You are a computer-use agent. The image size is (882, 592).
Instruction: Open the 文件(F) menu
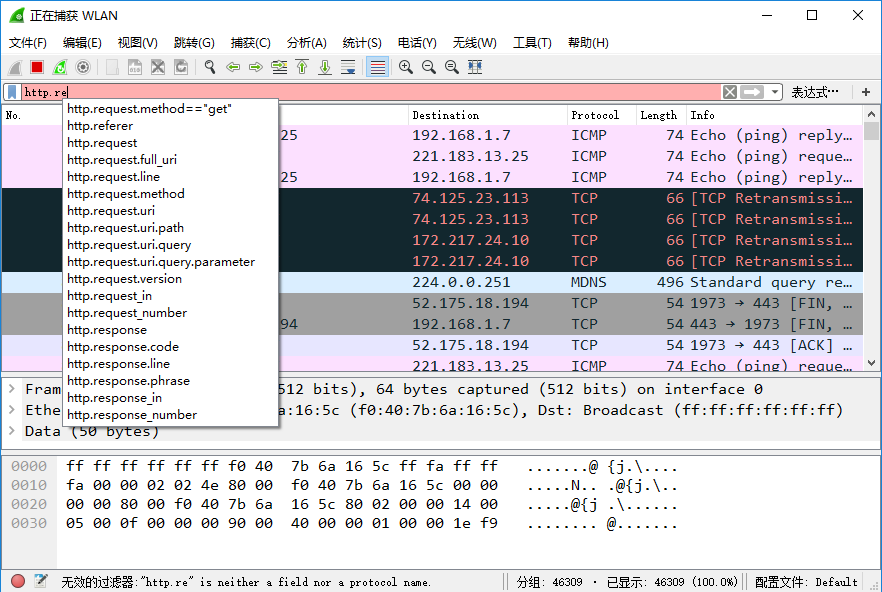point(28,43)
